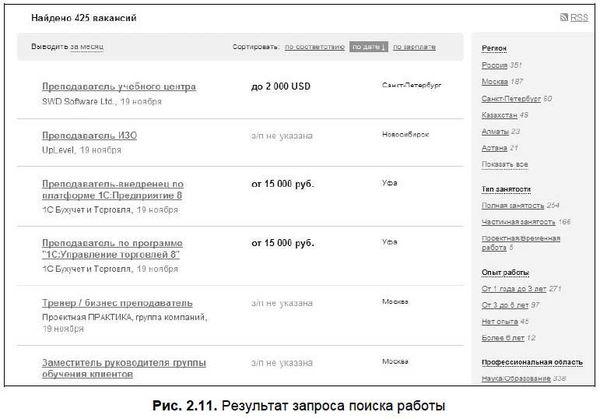Select the 'по дате' sort tab

point(368,47)
